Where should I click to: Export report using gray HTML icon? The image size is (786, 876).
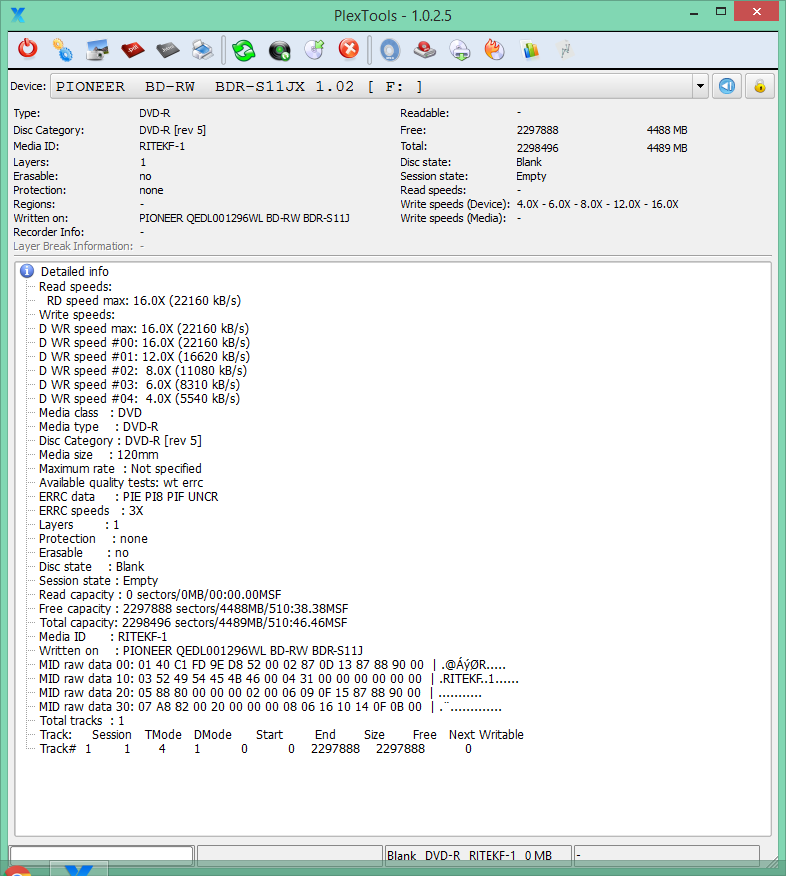[168, 50]
